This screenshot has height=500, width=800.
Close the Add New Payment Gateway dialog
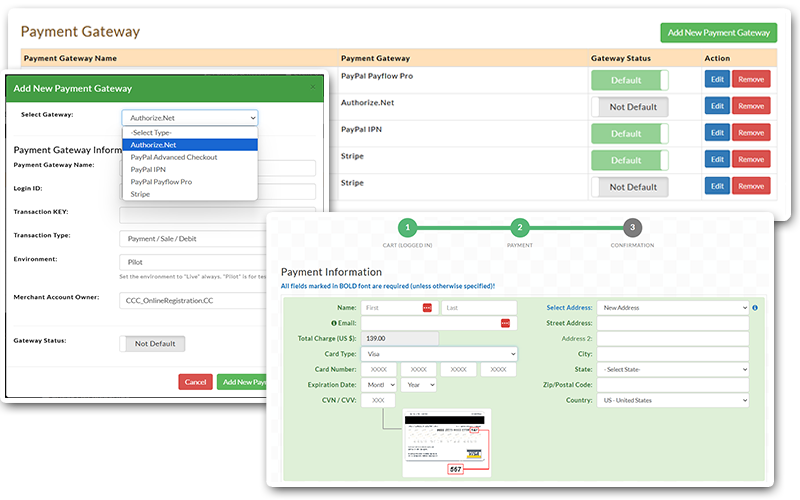[x=312, y=88]
